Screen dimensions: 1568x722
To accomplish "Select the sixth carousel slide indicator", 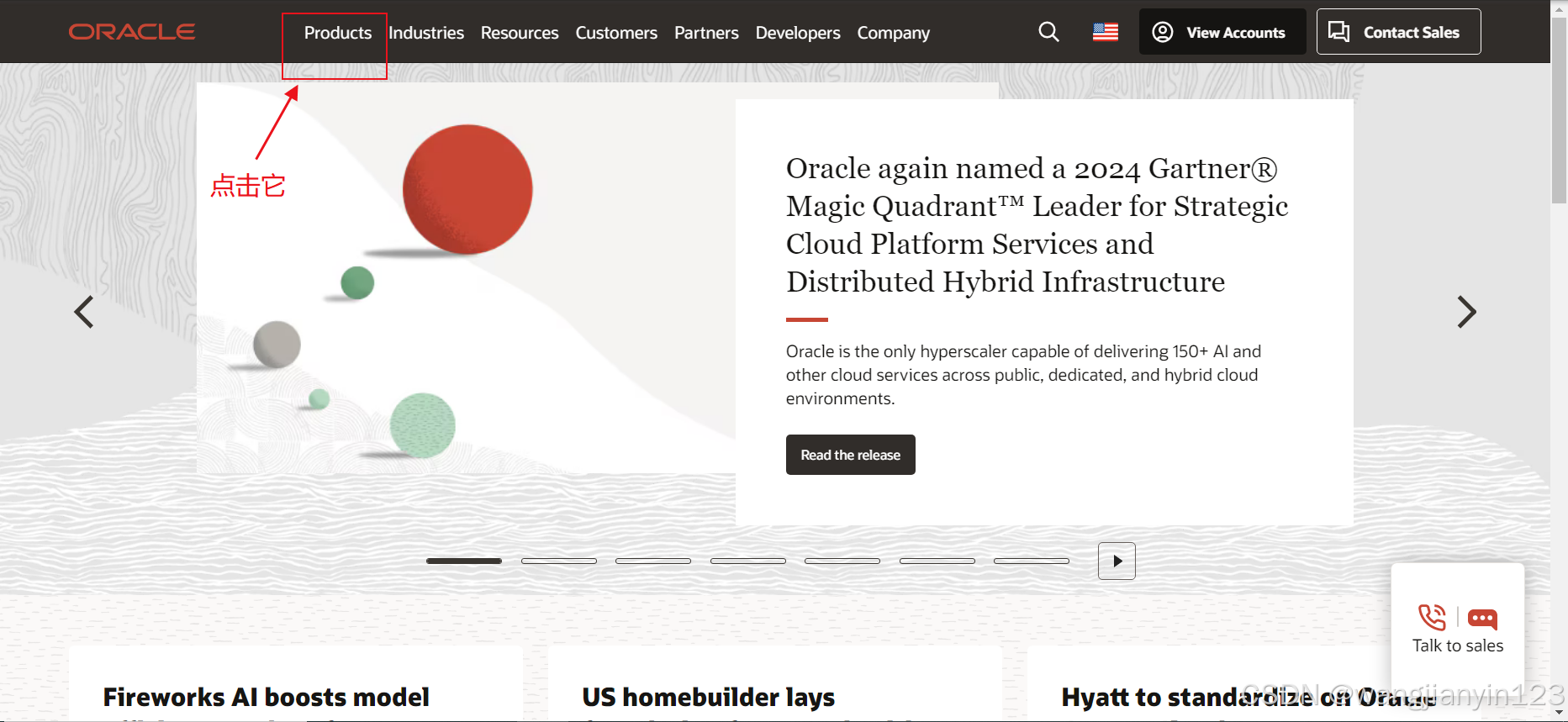I will [x=937, y=561].
